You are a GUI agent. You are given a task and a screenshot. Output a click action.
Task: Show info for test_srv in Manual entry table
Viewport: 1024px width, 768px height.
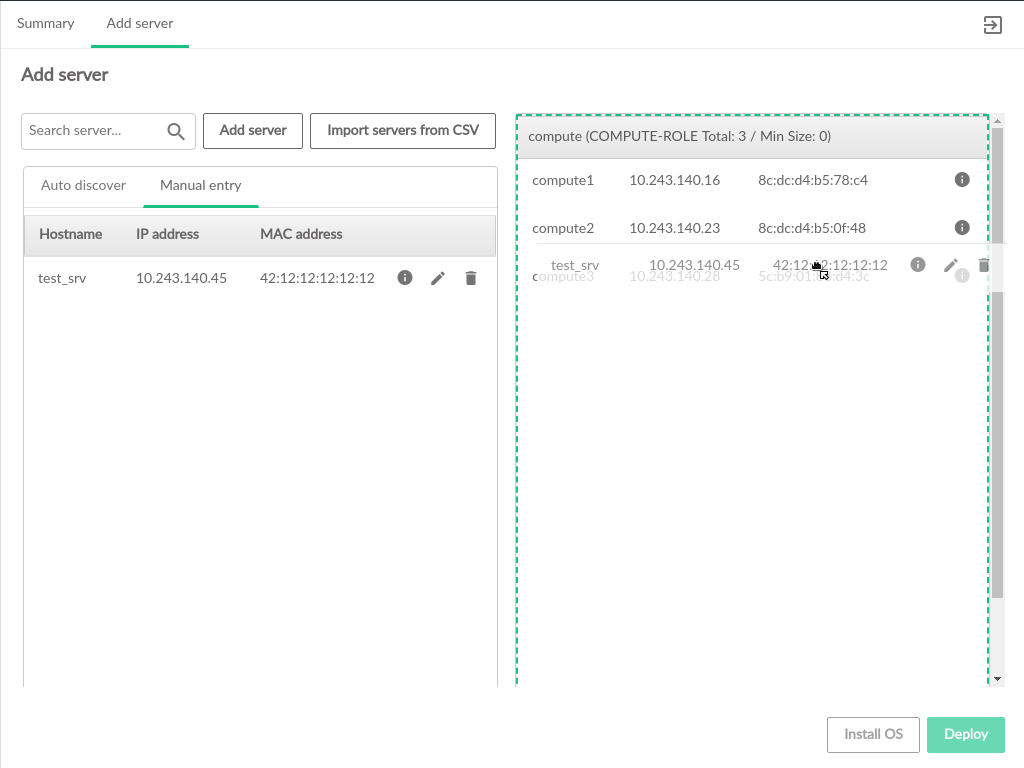405,278
